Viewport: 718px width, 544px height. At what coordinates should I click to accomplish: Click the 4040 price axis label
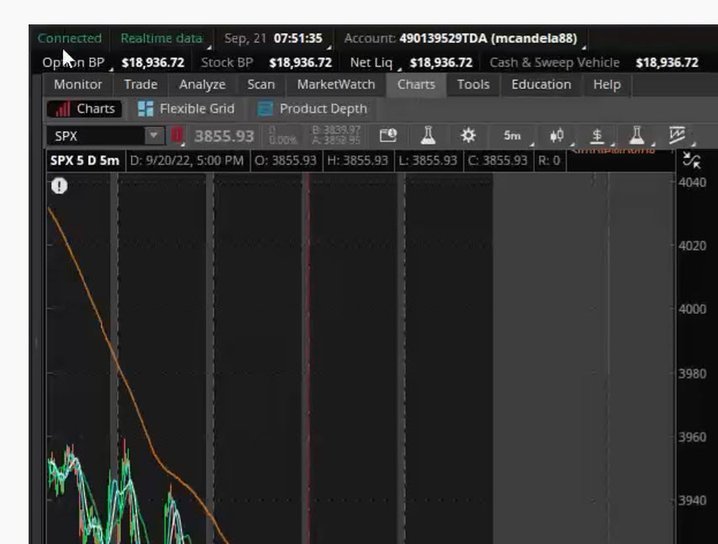point(692,183)
